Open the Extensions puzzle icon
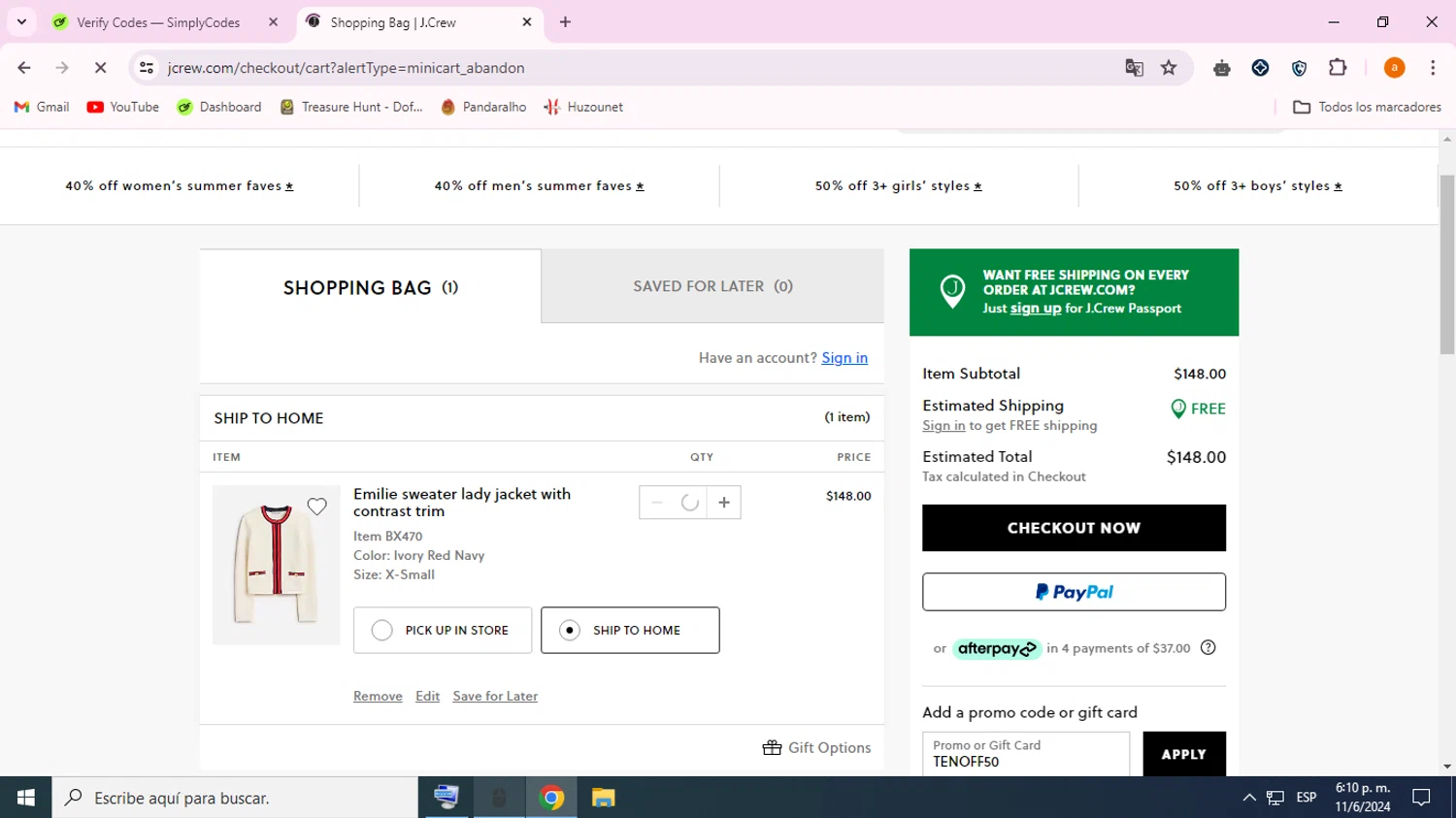This screenshot has height=818, width=1456. pos(1338,68)
